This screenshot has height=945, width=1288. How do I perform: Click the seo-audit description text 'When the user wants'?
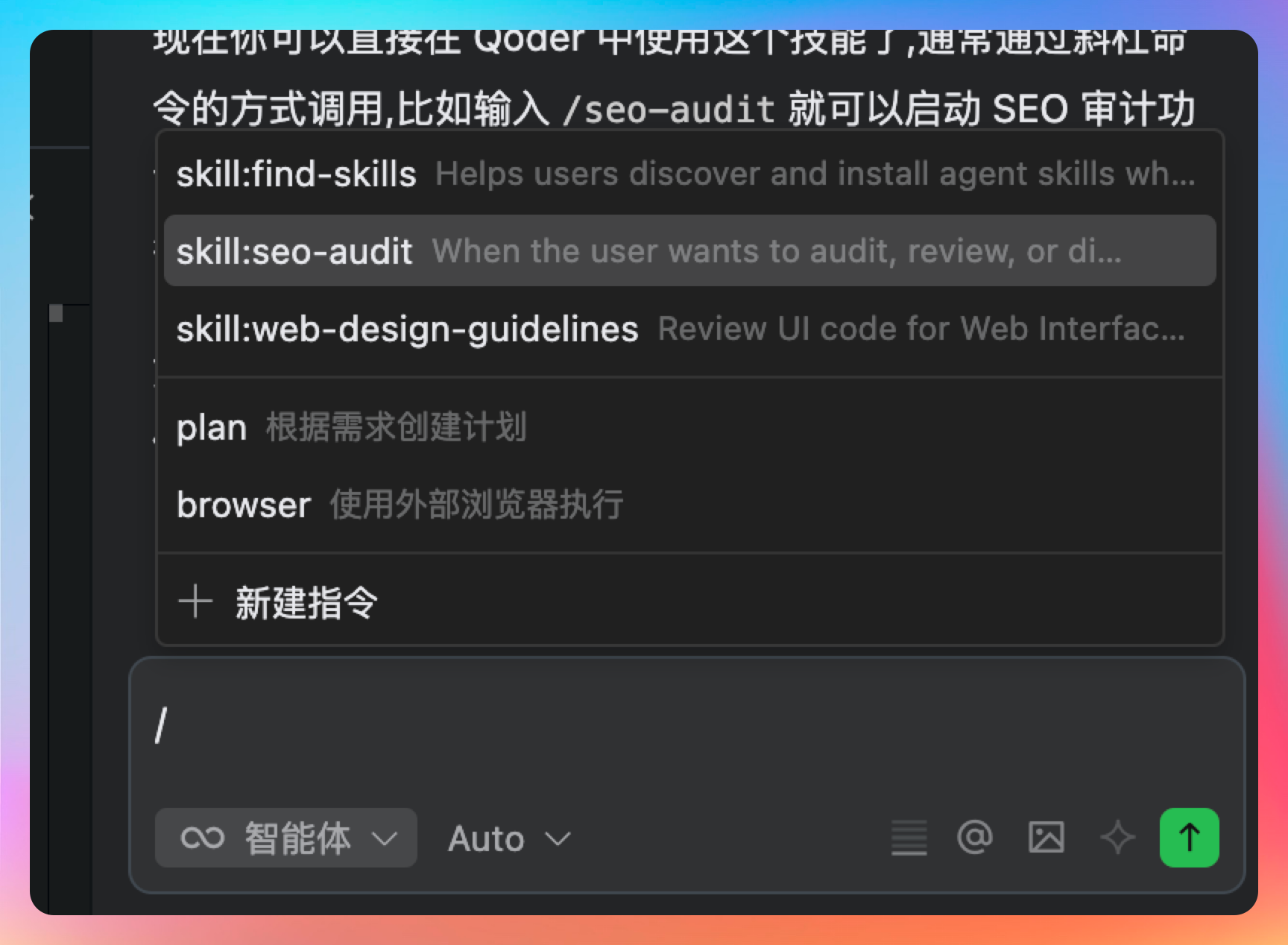pos(775,252)
